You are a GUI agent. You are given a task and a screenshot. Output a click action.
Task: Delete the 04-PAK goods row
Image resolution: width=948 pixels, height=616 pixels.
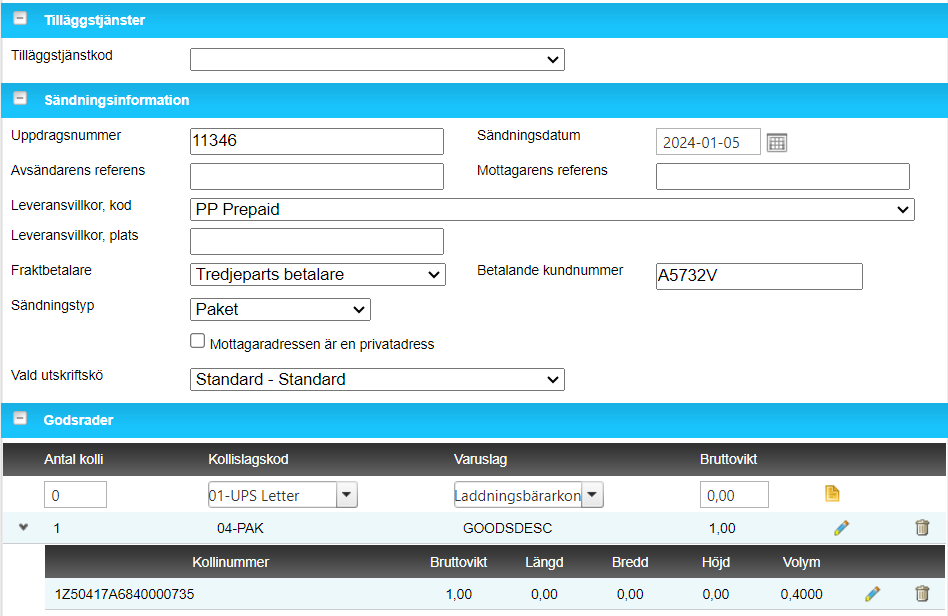922,528
